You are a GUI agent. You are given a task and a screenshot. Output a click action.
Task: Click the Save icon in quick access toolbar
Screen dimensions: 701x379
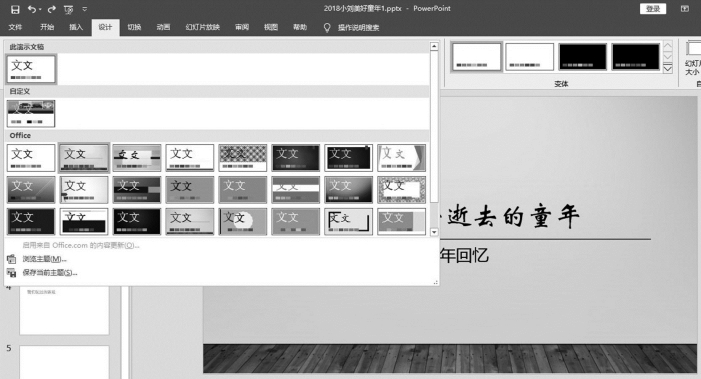point(15,9)
